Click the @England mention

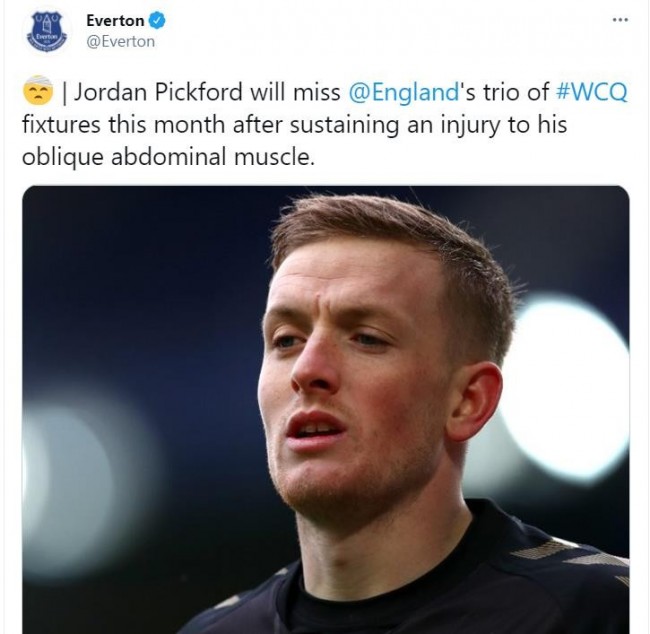(x=403, y=92)
